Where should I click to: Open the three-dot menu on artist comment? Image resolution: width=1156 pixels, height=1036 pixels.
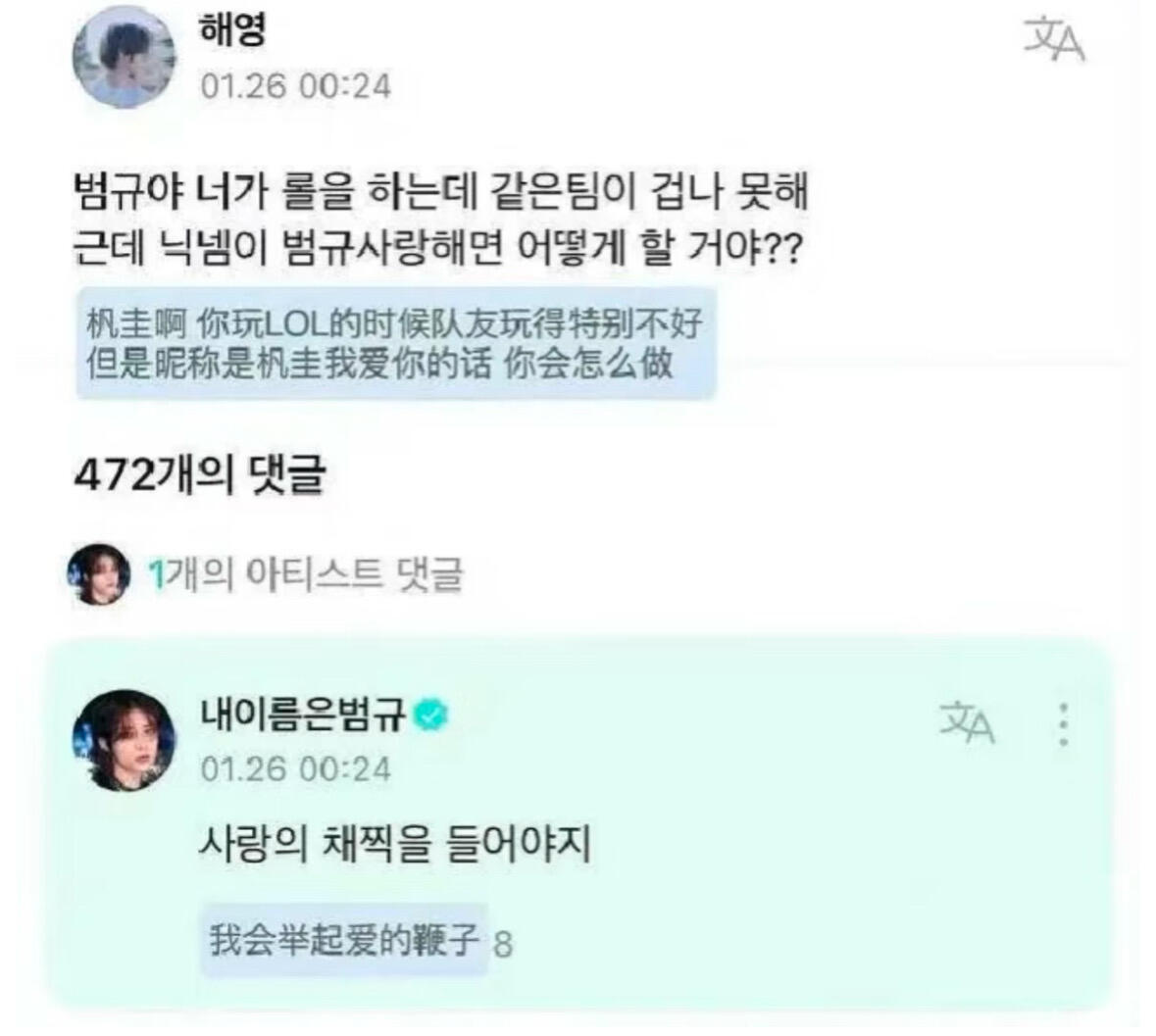coord(1063,723)
